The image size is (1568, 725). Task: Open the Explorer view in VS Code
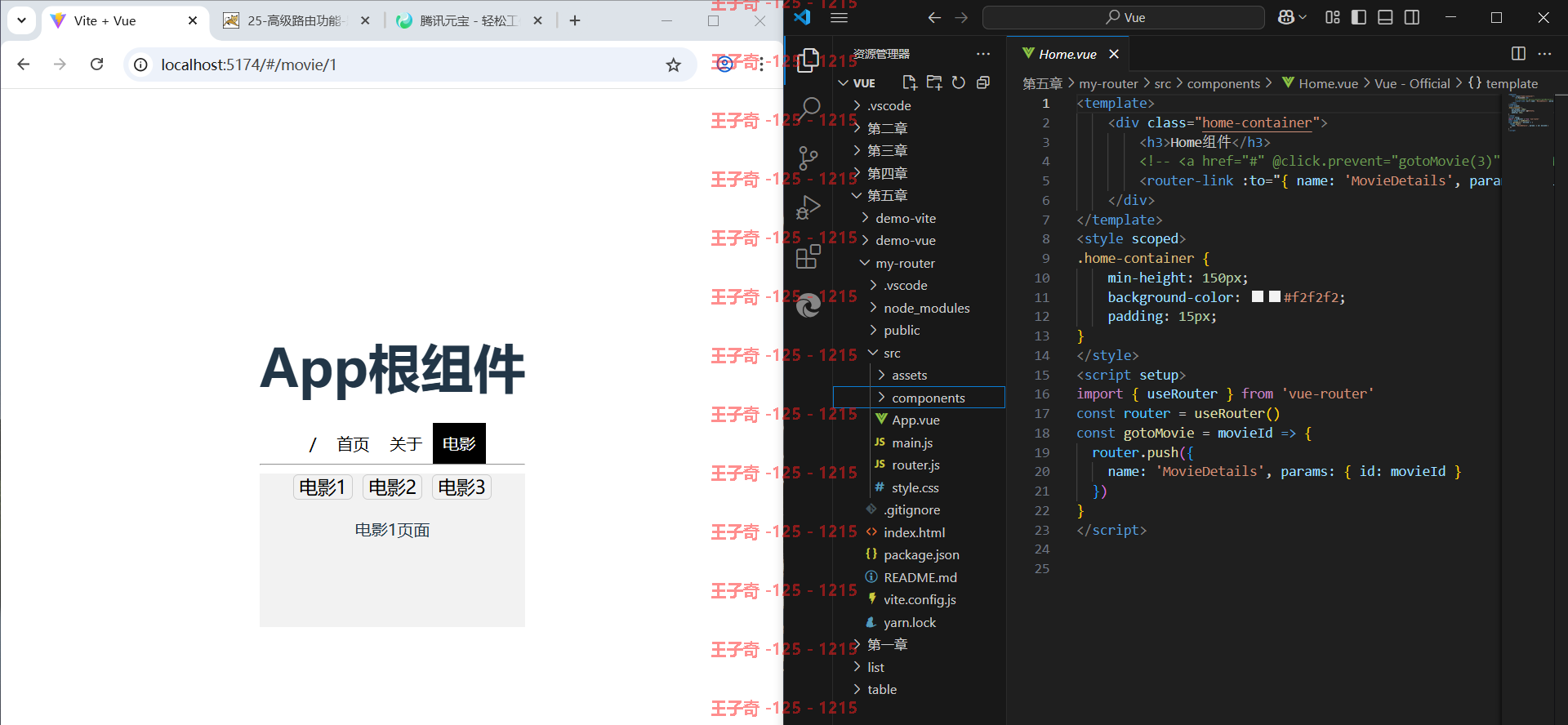click(x=808, y=60)
